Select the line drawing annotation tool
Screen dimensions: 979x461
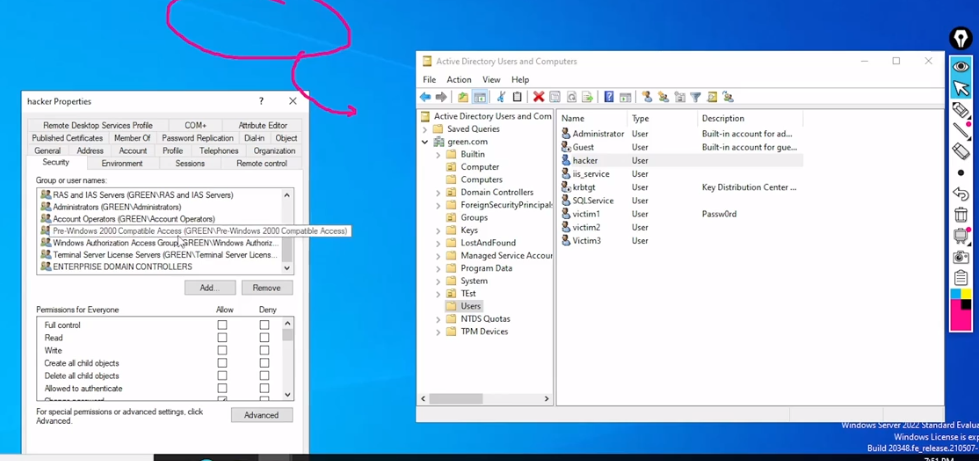click(961, 131)
